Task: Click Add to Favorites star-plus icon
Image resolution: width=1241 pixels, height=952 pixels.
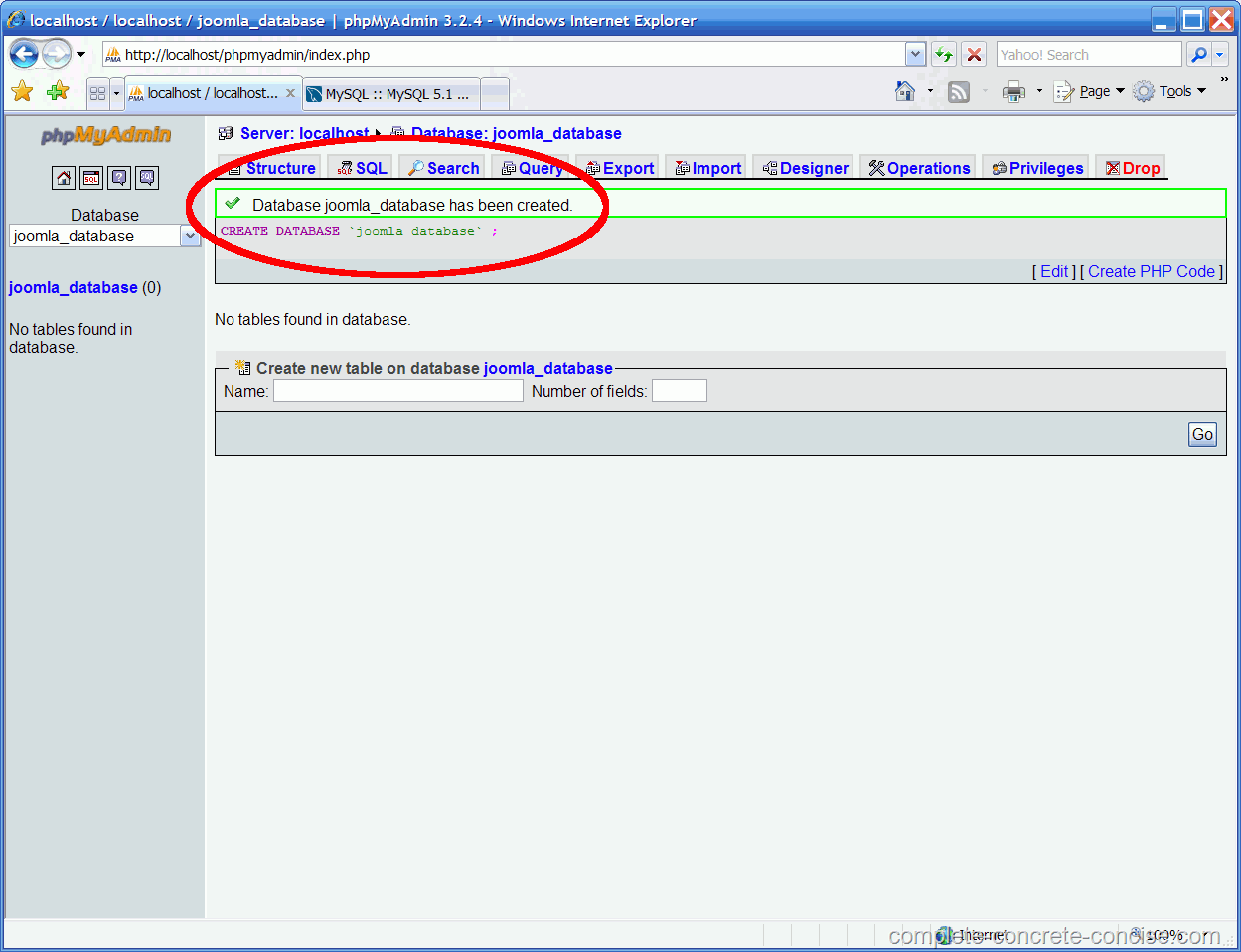Action: pos(58,91)
